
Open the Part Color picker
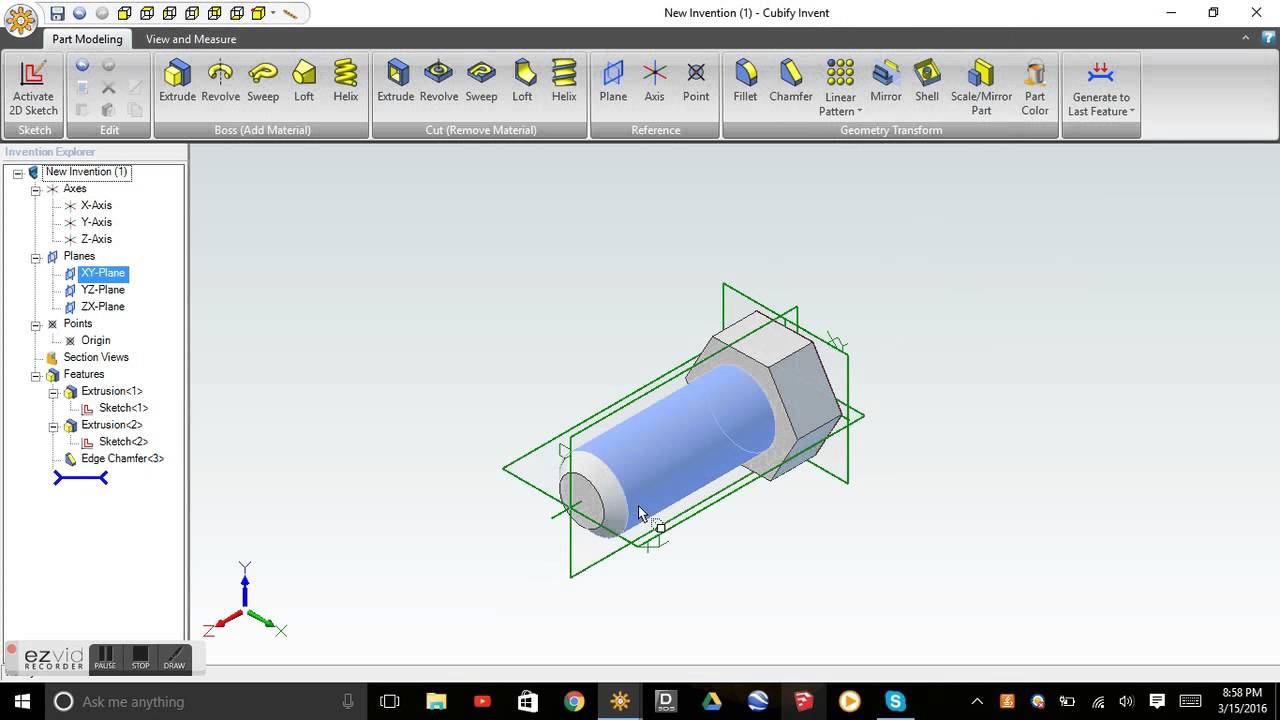[x=1035, y=88]
